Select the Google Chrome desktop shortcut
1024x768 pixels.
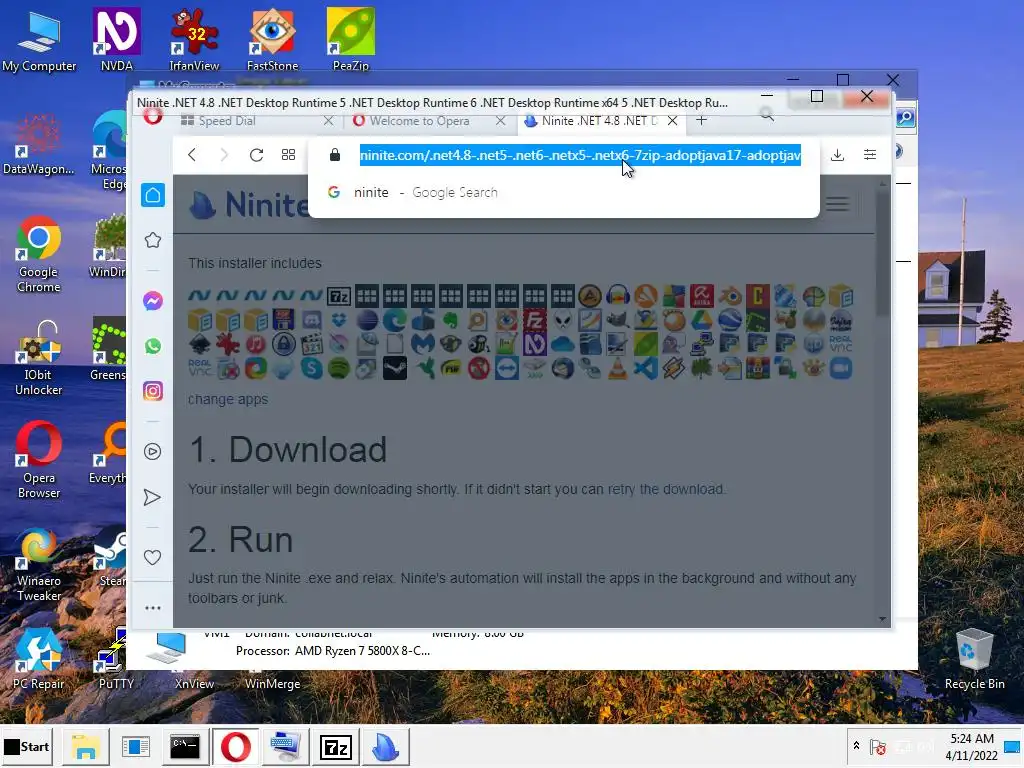tap(39, 253)
